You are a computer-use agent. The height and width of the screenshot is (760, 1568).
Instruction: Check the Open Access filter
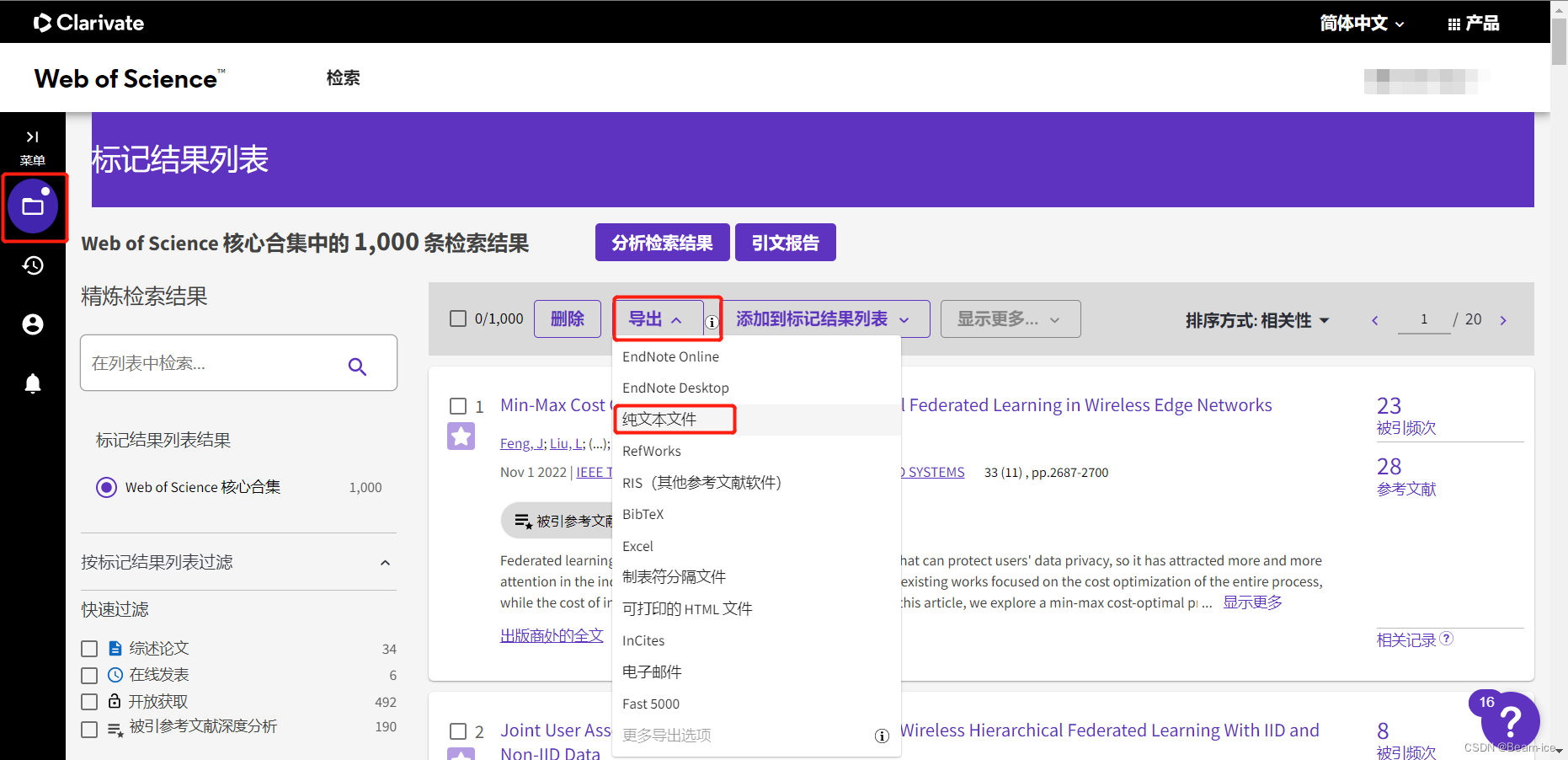point(89,702)
